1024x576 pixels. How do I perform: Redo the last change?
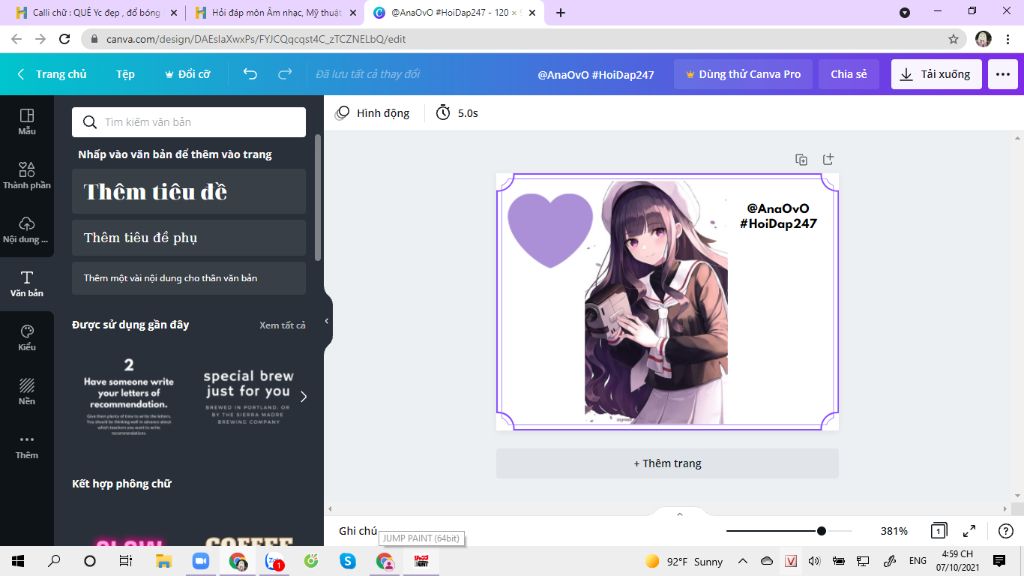pos(285,74)
